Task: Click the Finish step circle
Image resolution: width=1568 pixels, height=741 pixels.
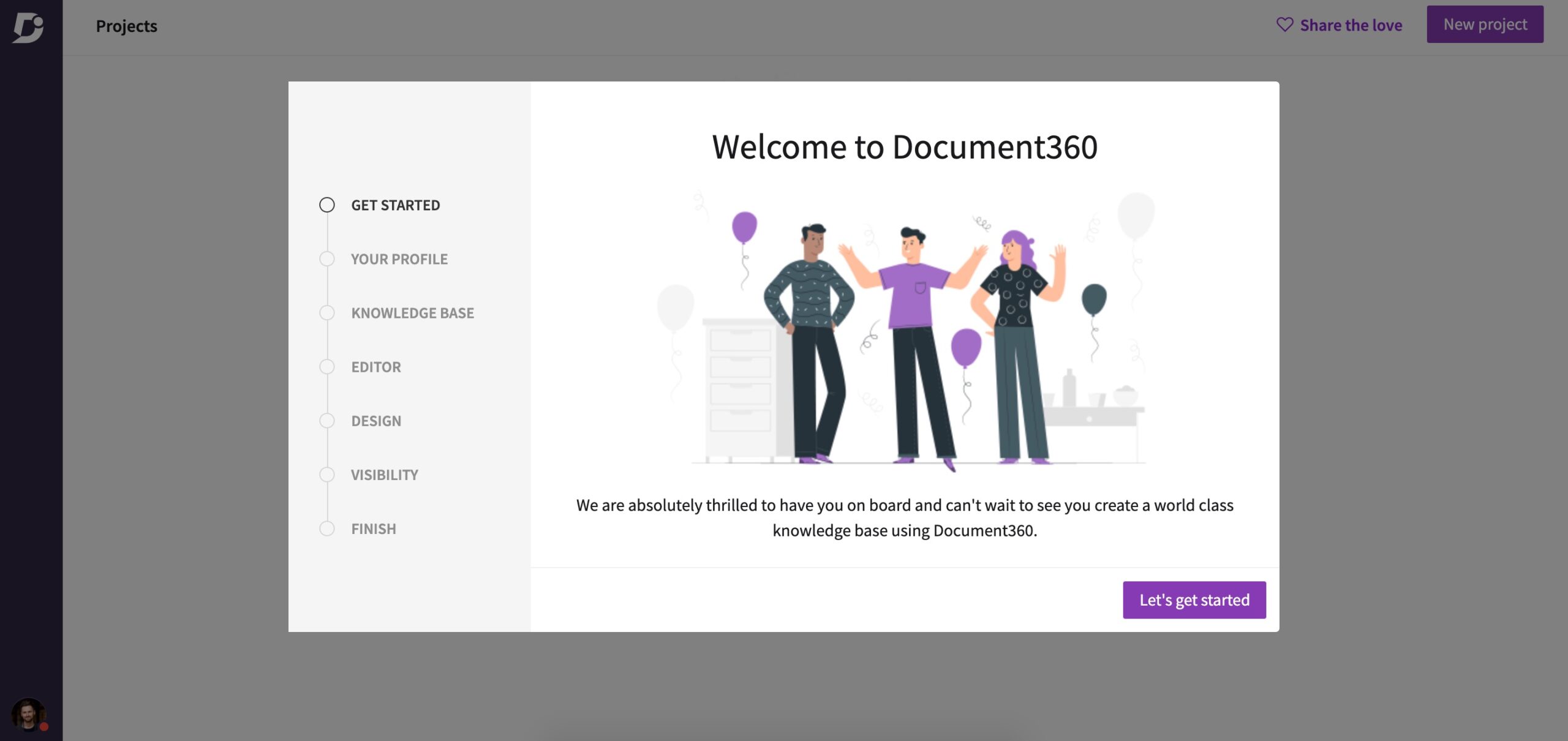Action: [x=327, y=528]
